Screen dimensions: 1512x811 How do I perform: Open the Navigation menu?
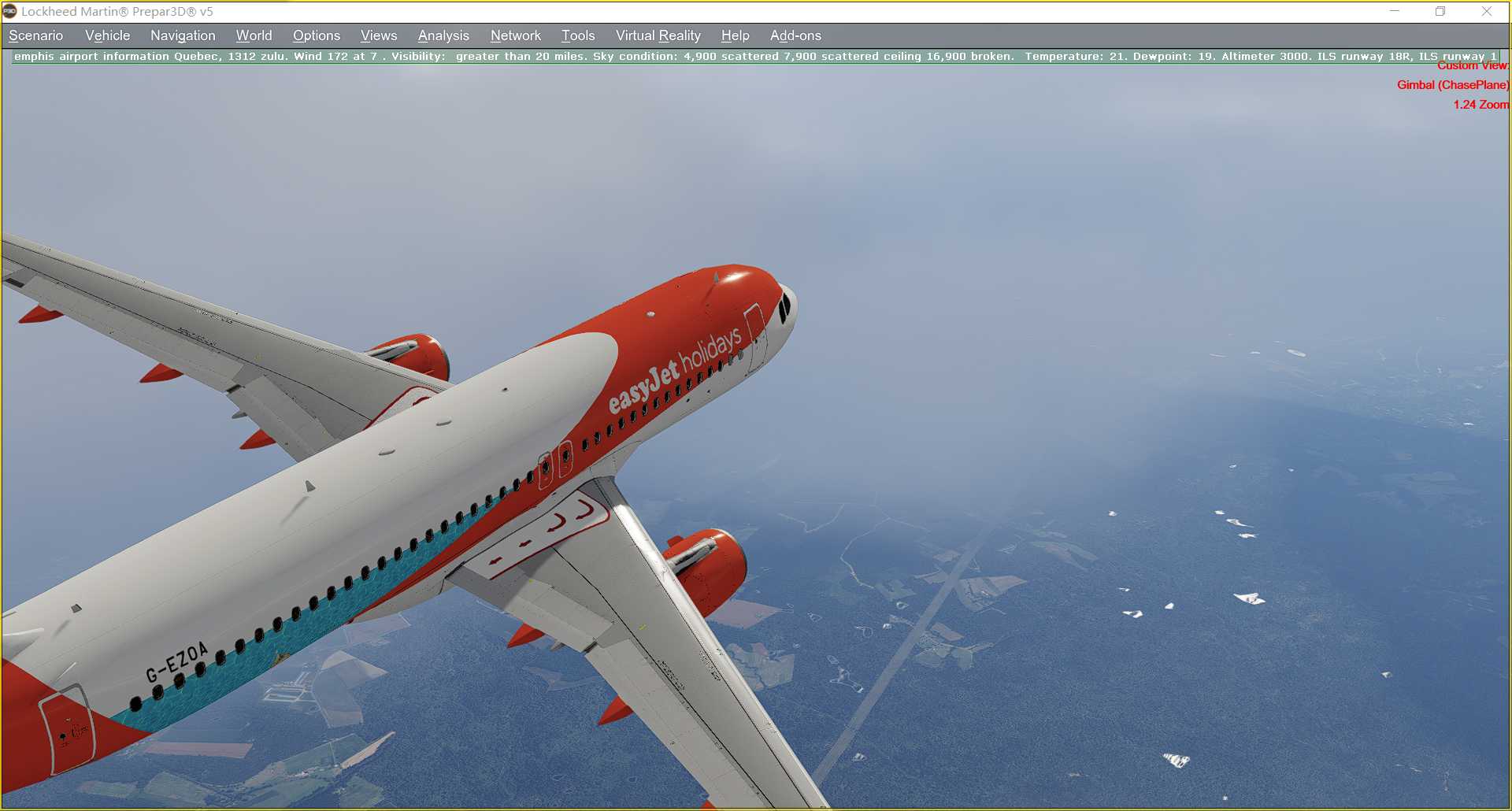(183, 35)
